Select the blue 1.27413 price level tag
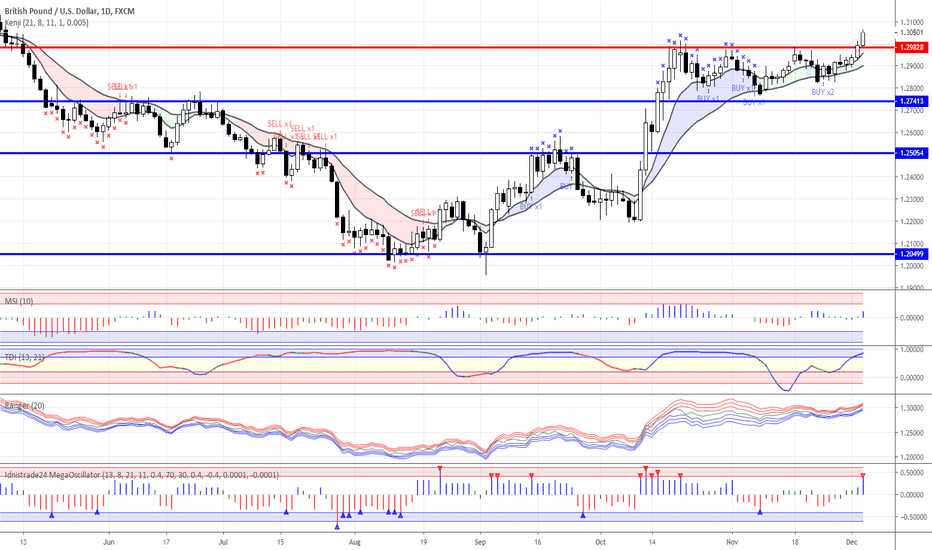The image size is (932, 550). point(910,101)
